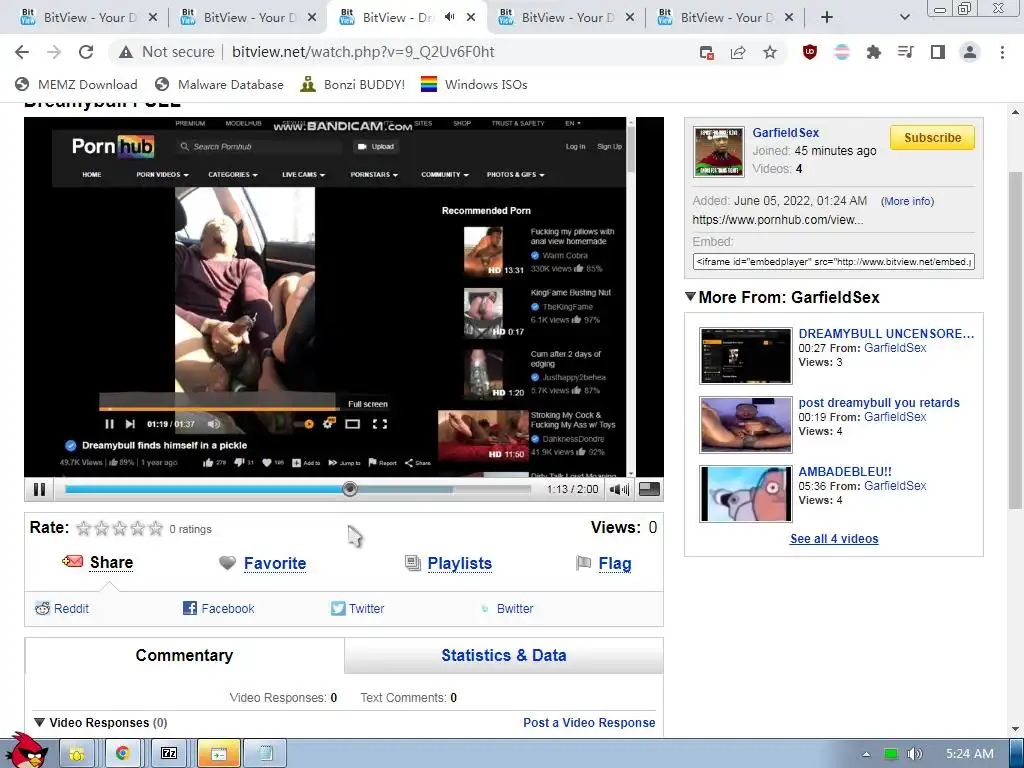Open the Playlists option
This screenshot has width=1024, height=768.
point(460,563)
